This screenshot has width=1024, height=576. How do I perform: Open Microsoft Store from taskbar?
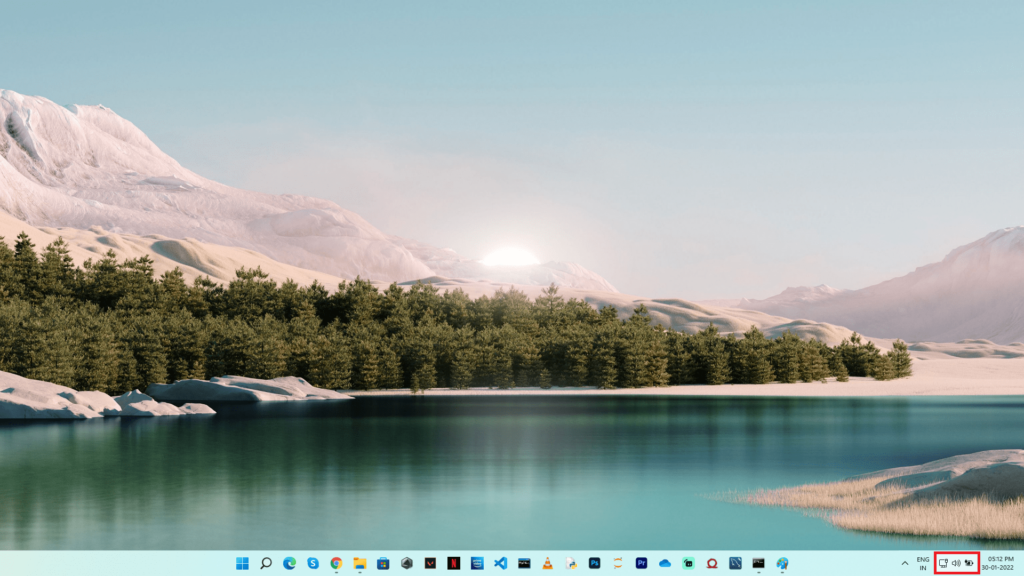383,563
